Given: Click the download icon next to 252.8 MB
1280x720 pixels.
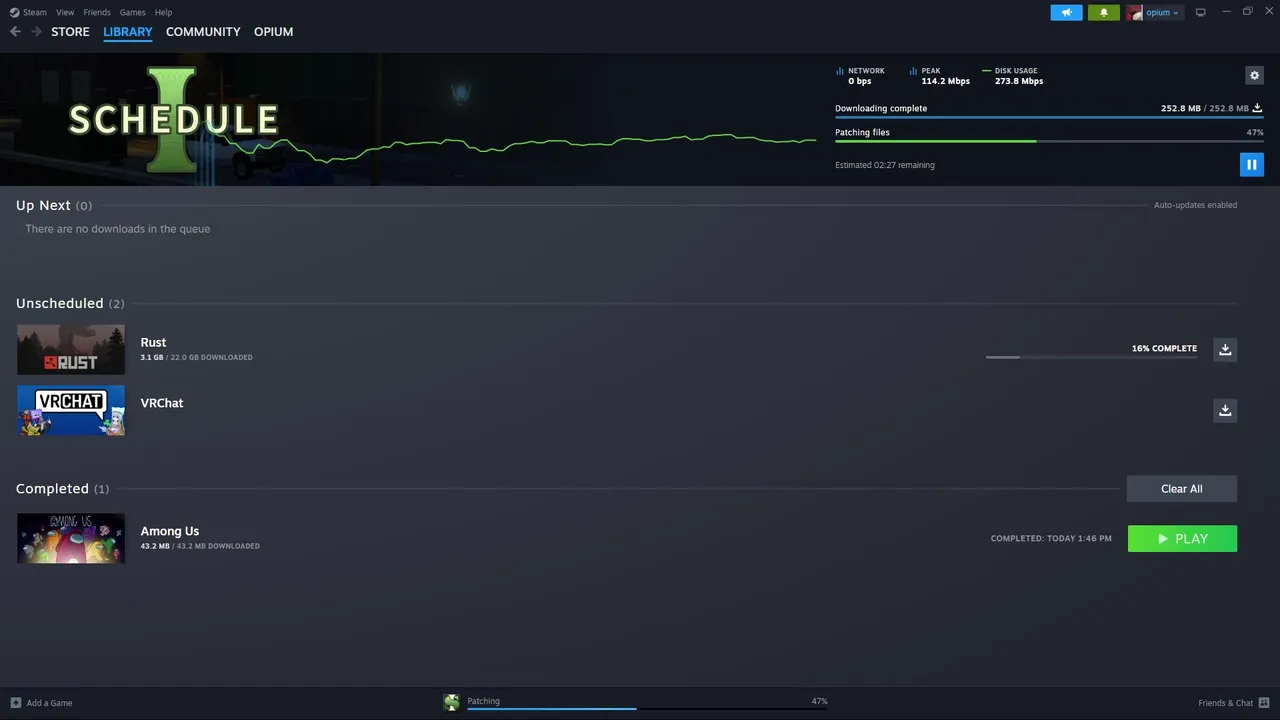Looking at the screenshot, I should 1257,108.
